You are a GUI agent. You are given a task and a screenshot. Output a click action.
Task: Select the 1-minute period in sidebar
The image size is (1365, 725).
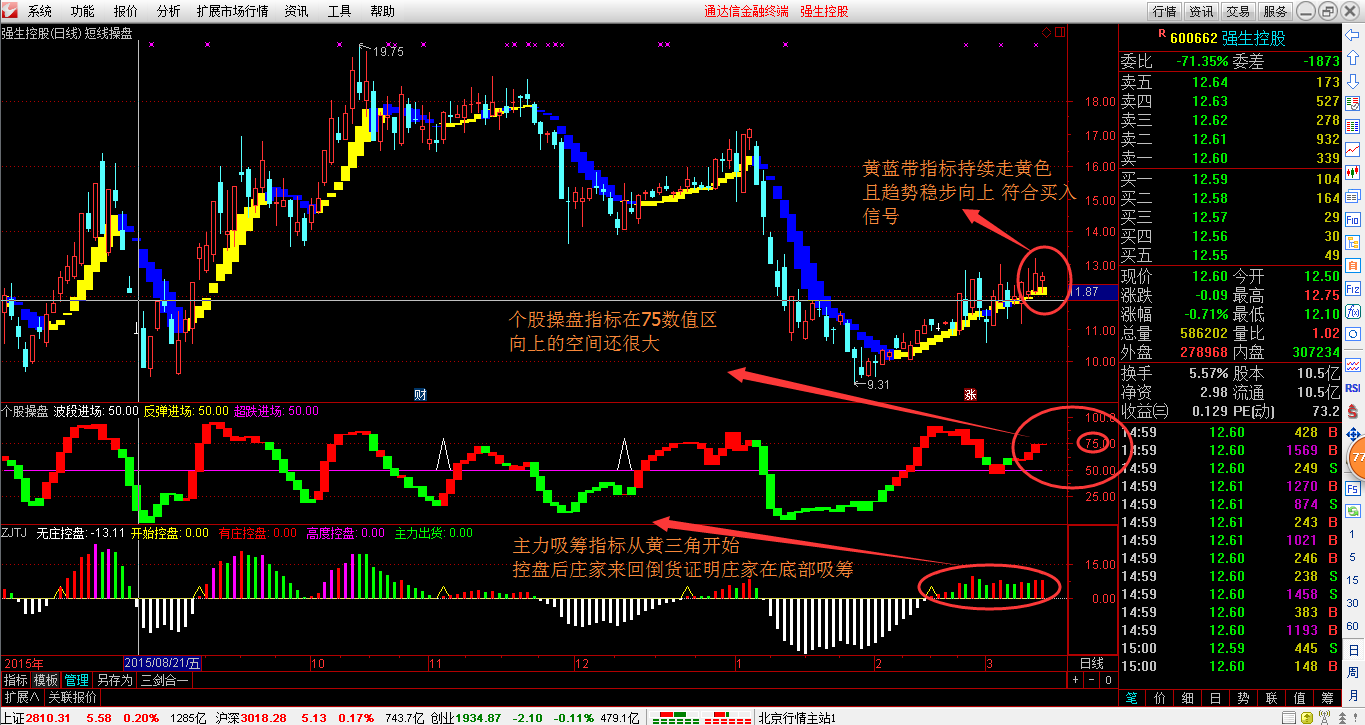[x=1352, y=534]
